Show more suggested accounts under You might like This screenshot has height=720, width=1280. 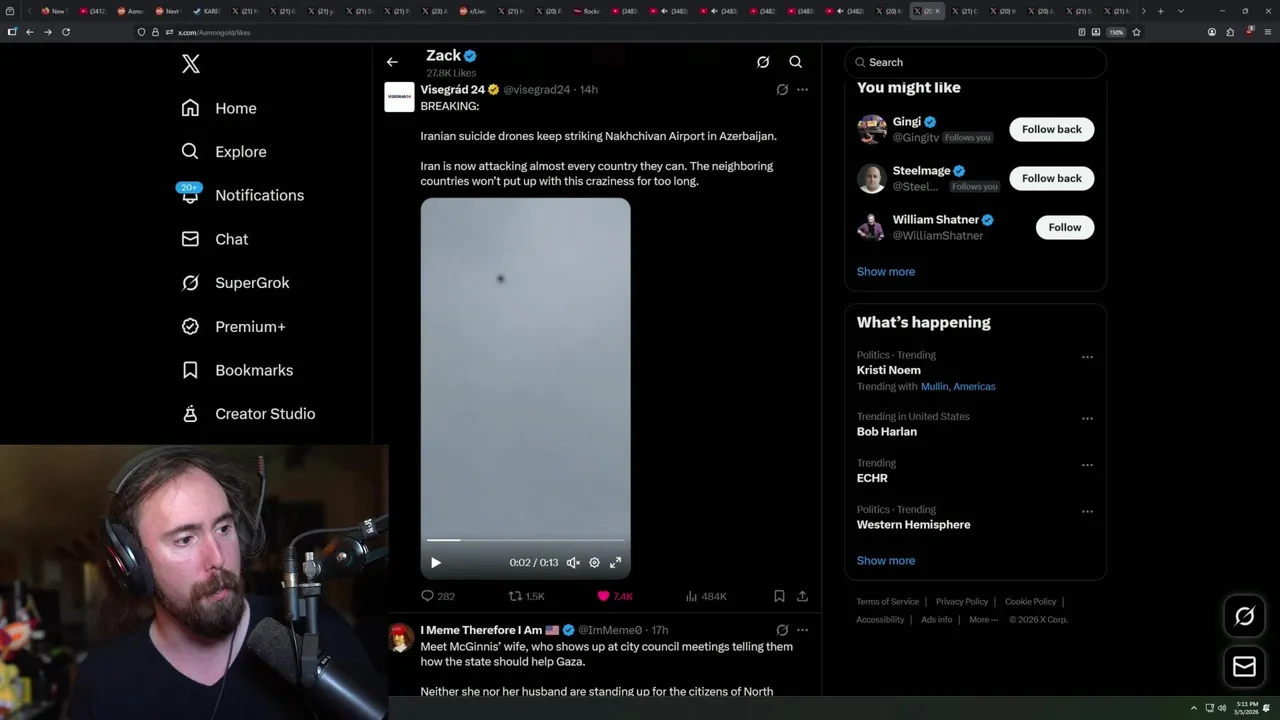pyautogui.click(x=886, y=272)
